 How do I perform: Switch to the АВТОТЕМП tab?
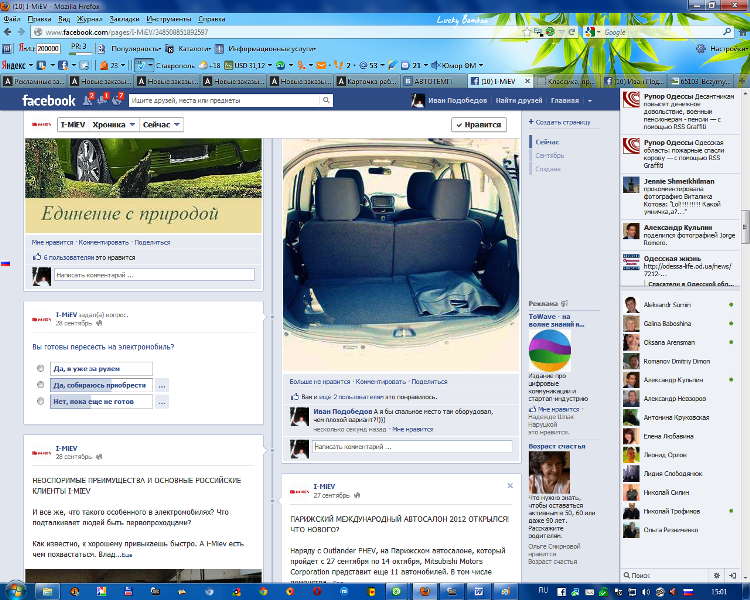[x=432, y=81]
